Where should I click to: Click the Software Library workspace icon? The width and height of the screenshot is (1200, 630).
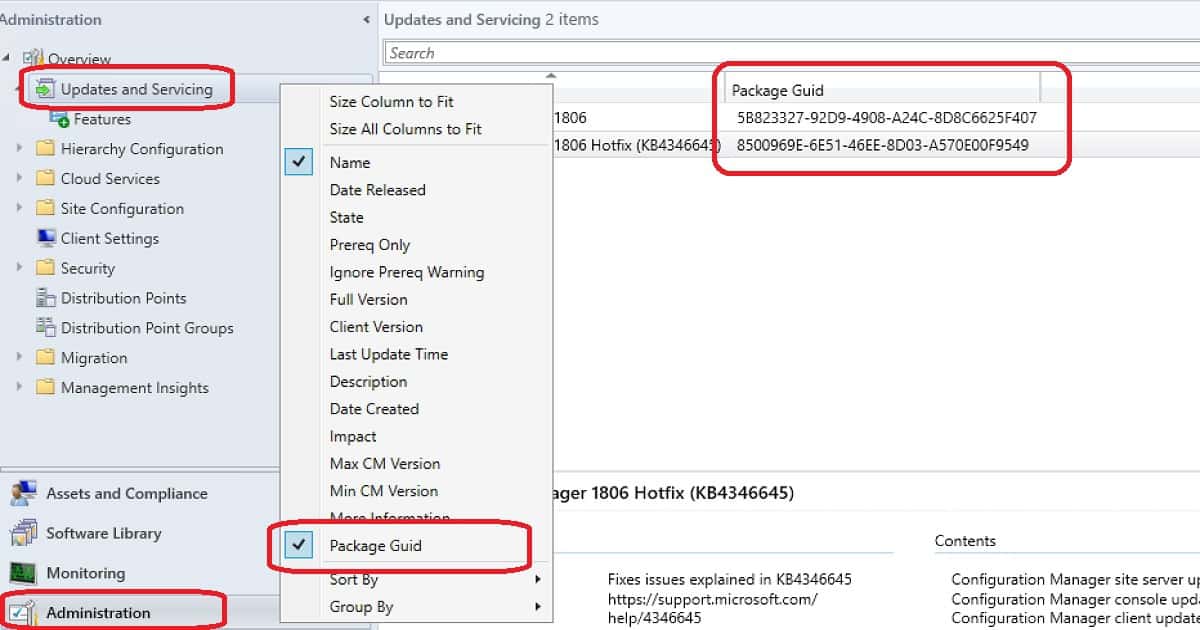[24, 533]
